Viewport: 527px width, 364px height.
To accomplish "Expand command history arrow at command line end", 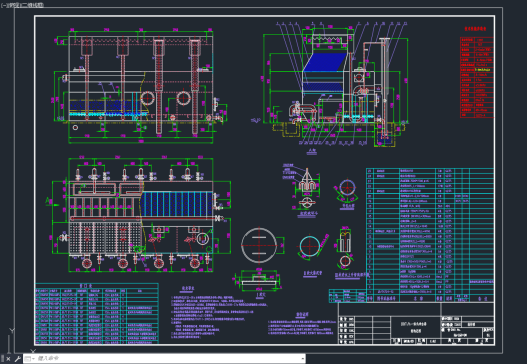I will [x=302, y=359].
